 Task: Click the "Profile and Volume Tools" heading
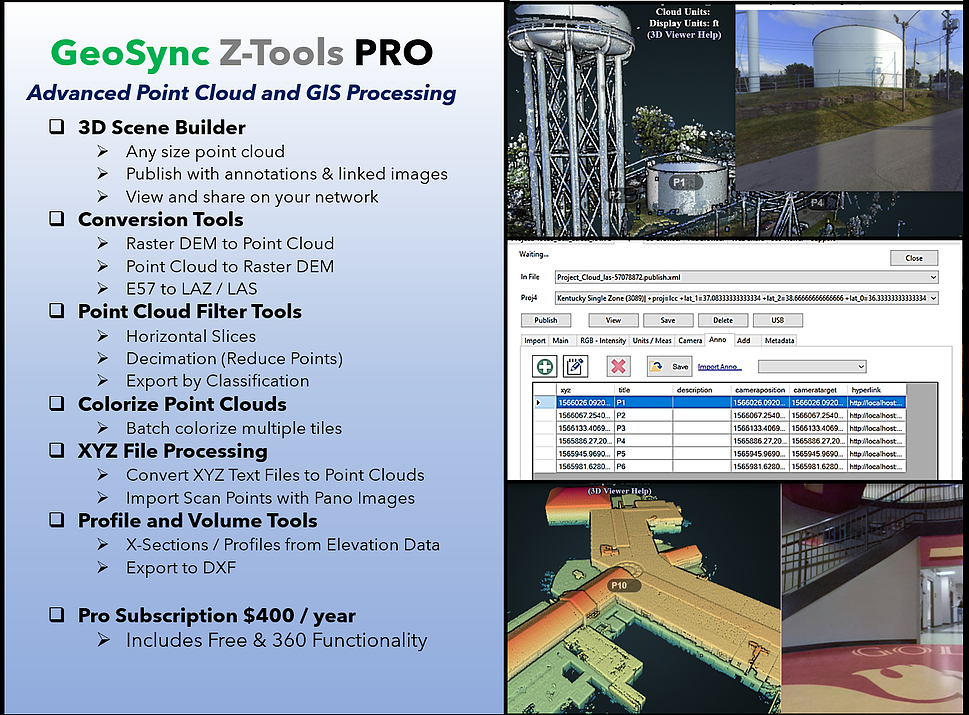(x=198, y=521)
